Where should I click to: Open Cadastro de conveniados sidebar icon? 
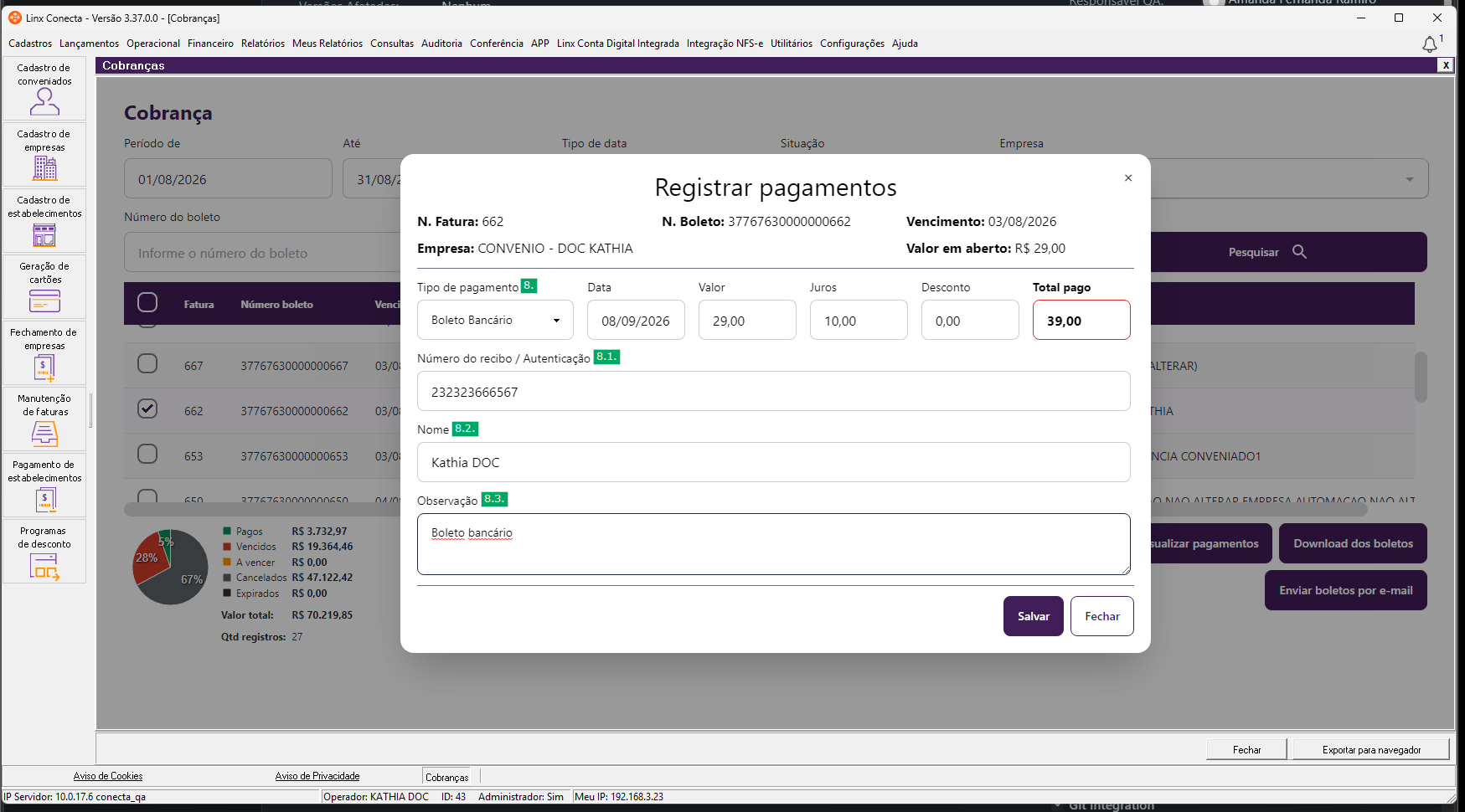click(44, 101)
